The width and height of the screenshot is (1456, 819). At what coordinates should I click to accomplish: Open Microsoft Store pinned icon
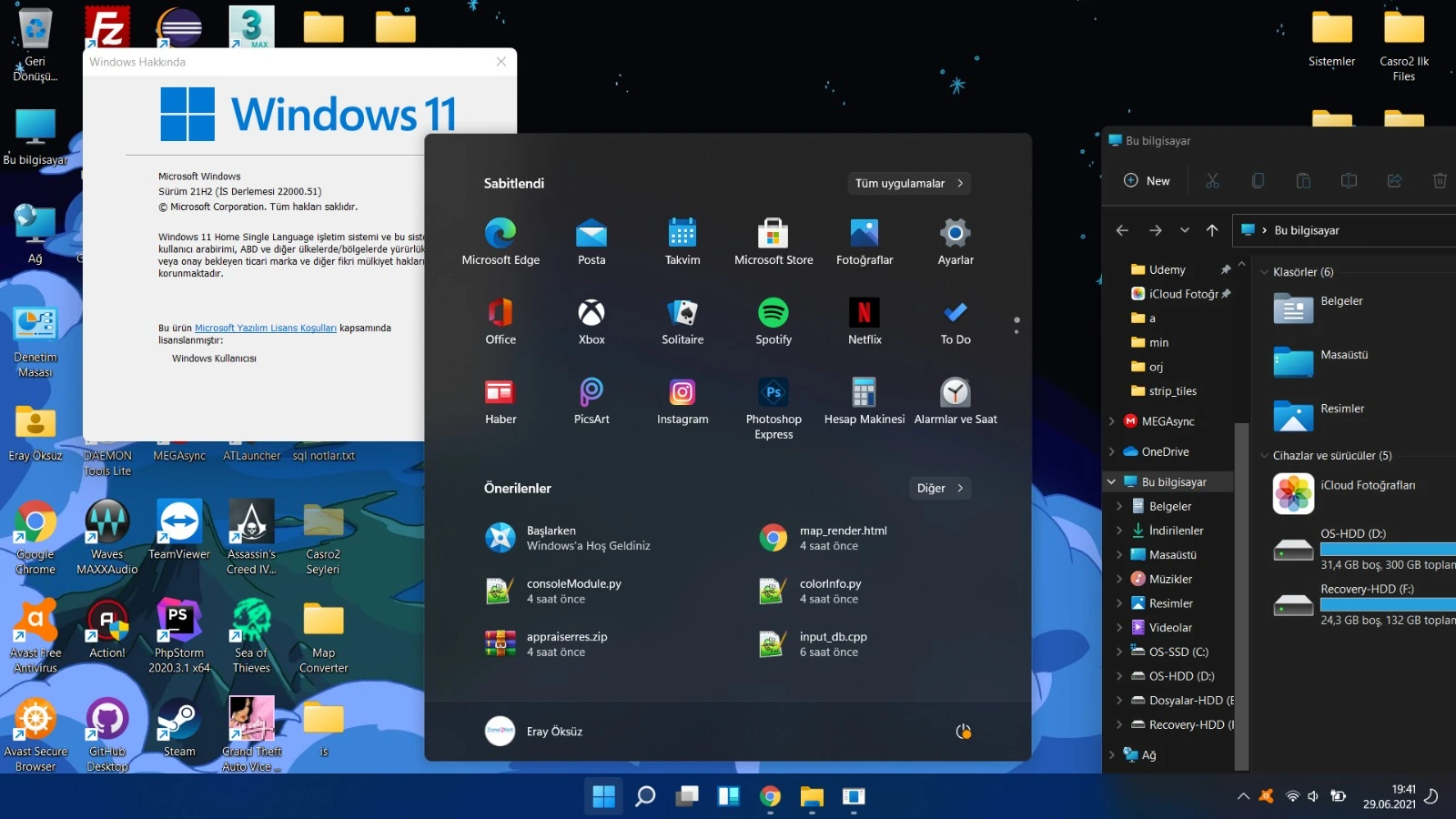pos(773,242)
